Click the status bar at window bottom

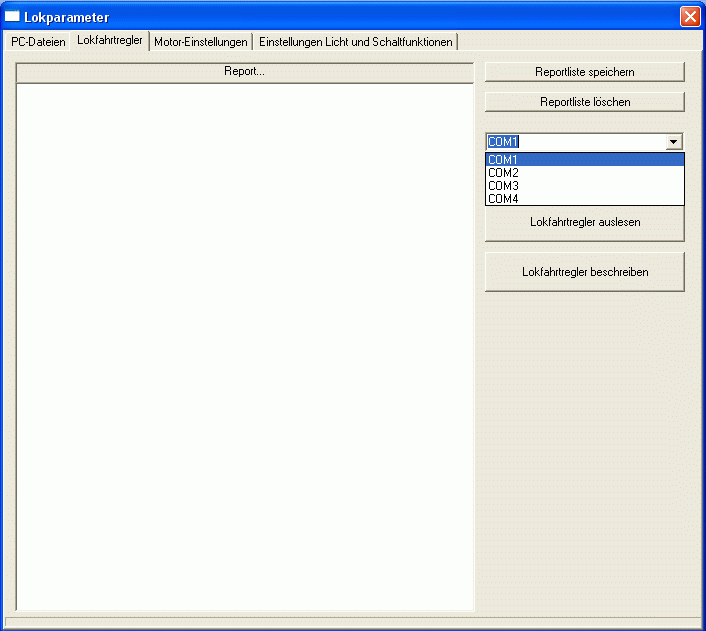point(352,623)
